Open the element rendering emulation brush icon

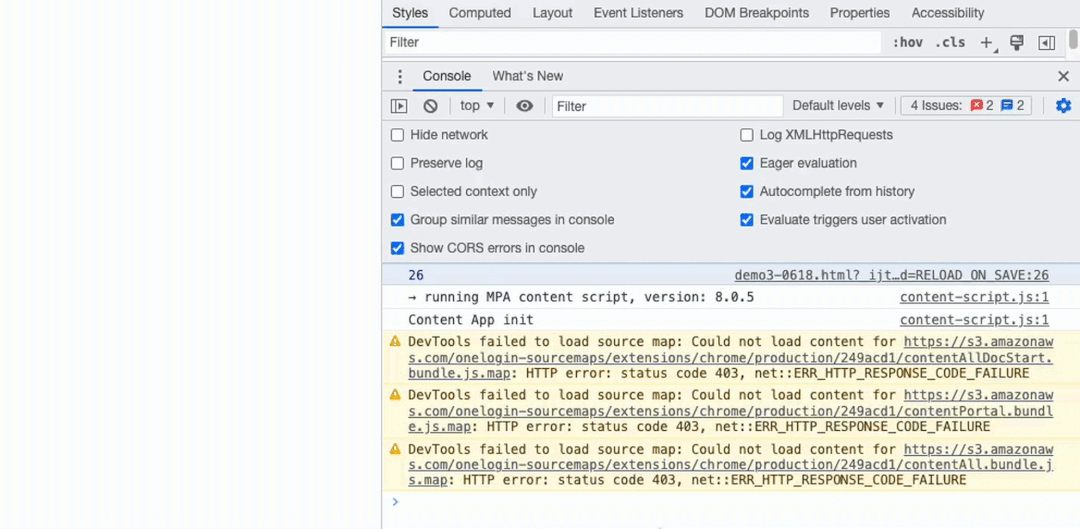point(1017,43)
